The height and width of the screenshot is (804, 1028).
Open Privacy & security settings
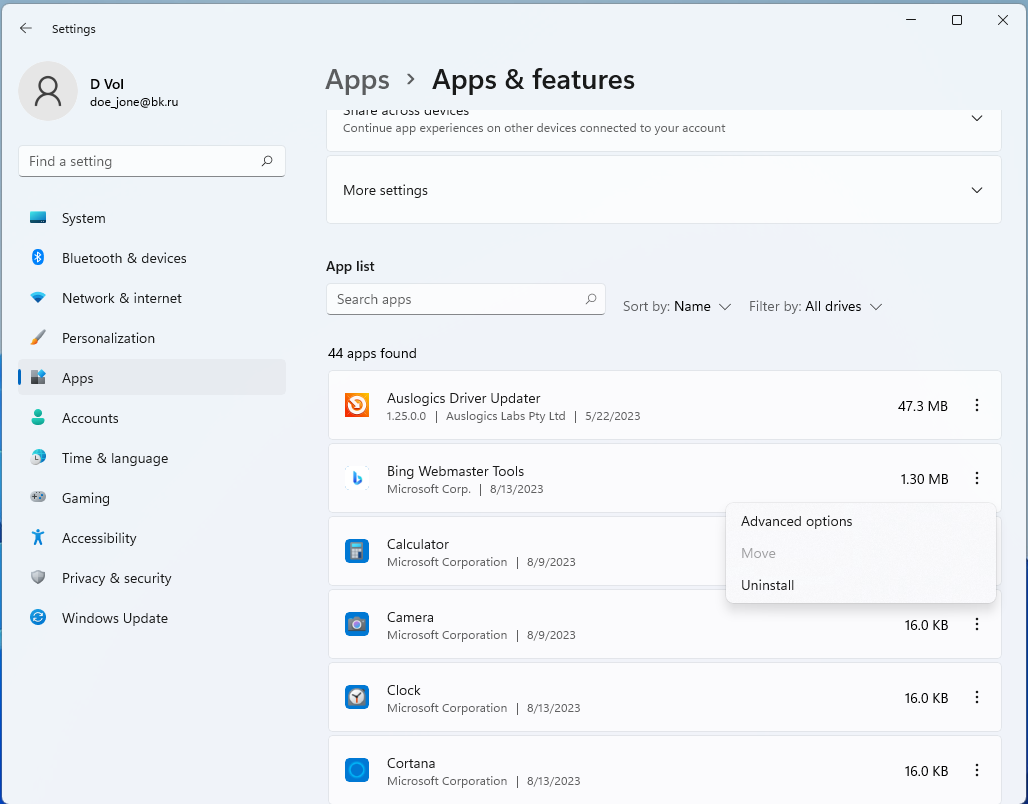pyautogui.click(x=116, y=578)
